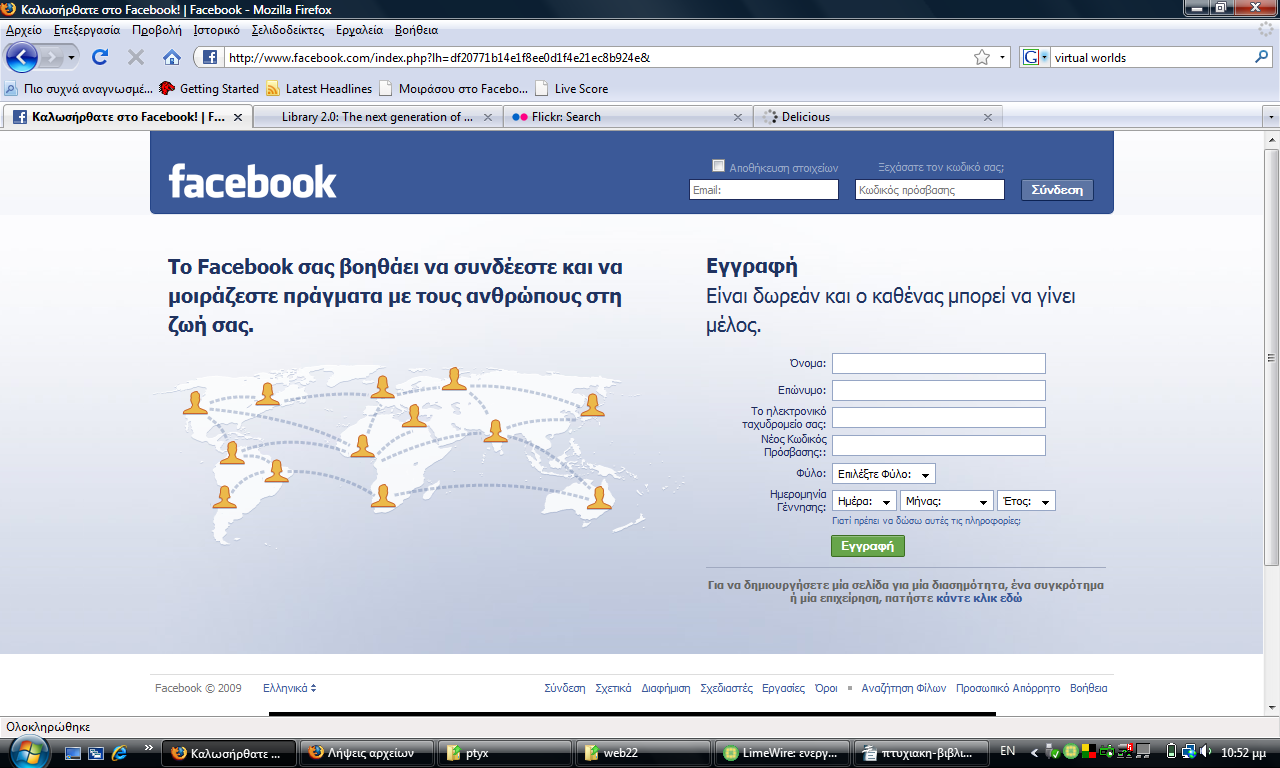Close the Delicious tab
This screenshot has height=768, width=1280.
[x=988, y=117]
